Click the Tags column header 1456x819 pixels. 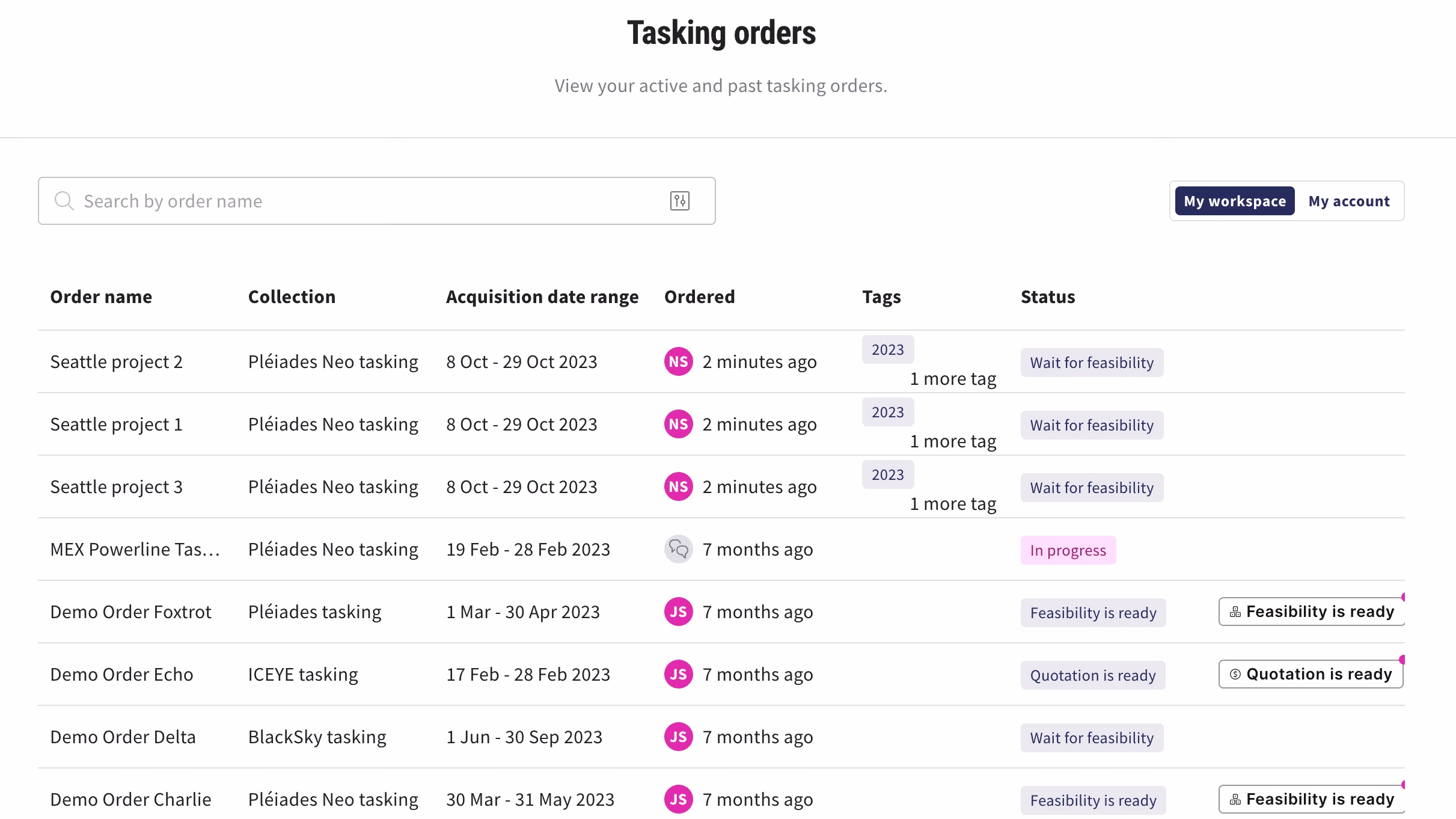point(881,297)
